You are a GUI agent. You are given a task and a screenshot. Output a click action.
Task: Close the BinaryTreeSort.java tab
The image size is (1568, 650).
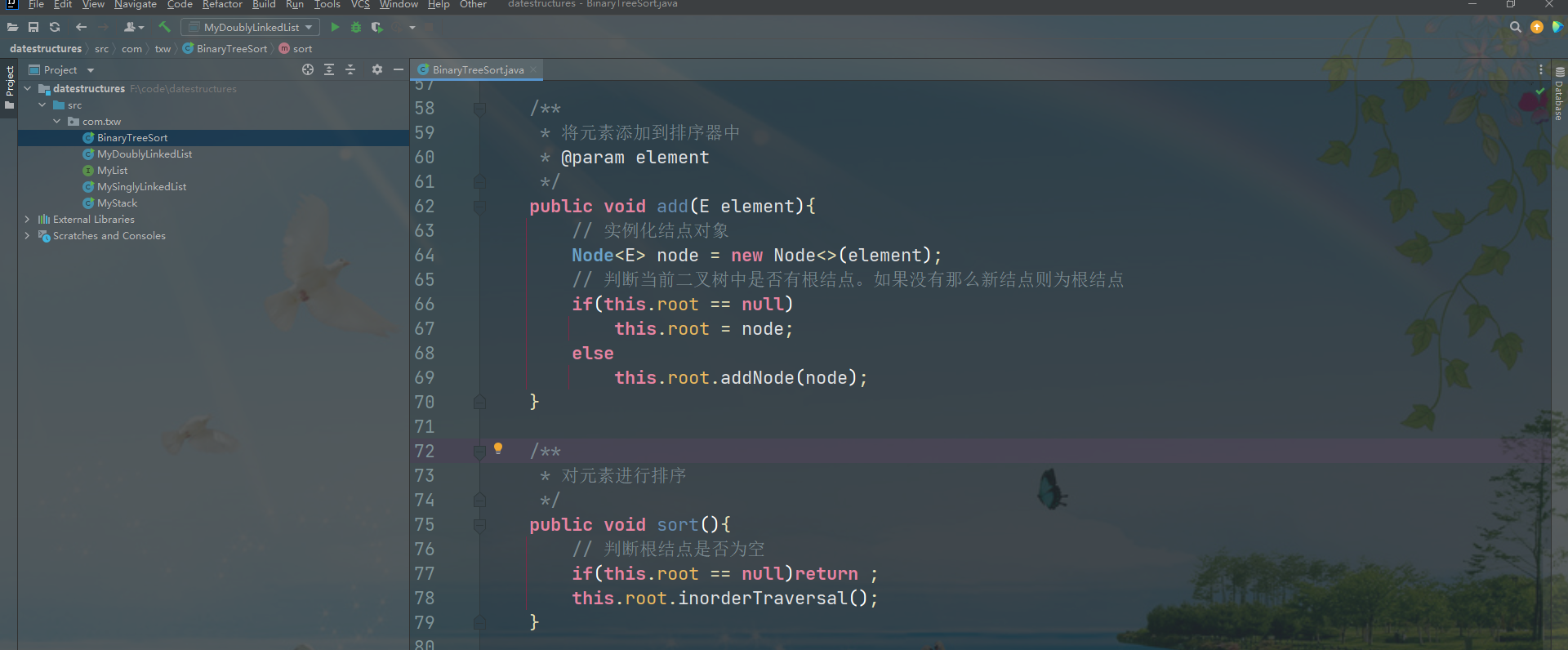pyautogui.click(x=533, y=69)
